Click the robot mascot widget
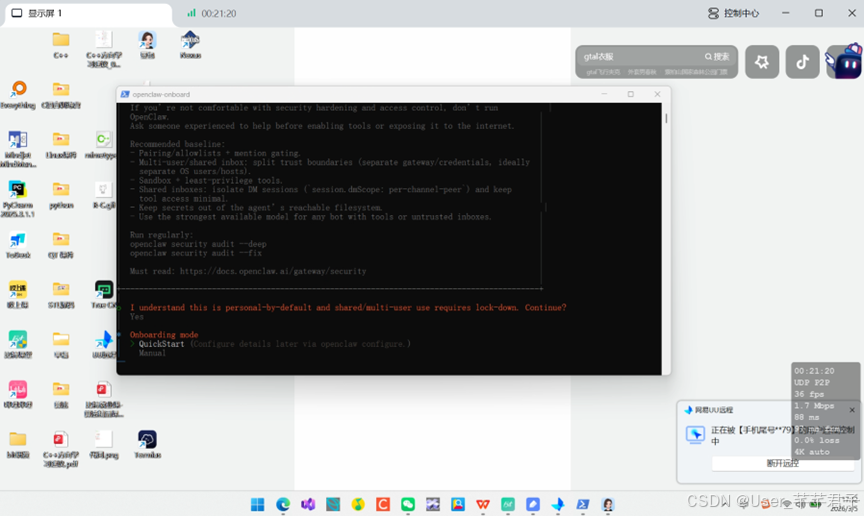The width and height of the screenshot is (864, 516). click(844, 61)
